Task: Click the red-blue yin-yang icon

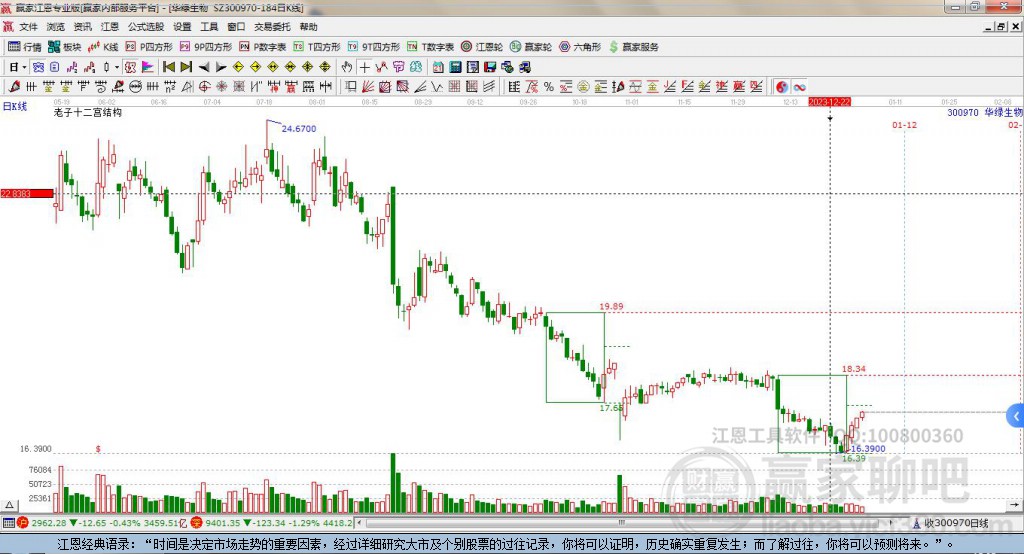Action: 782,87
